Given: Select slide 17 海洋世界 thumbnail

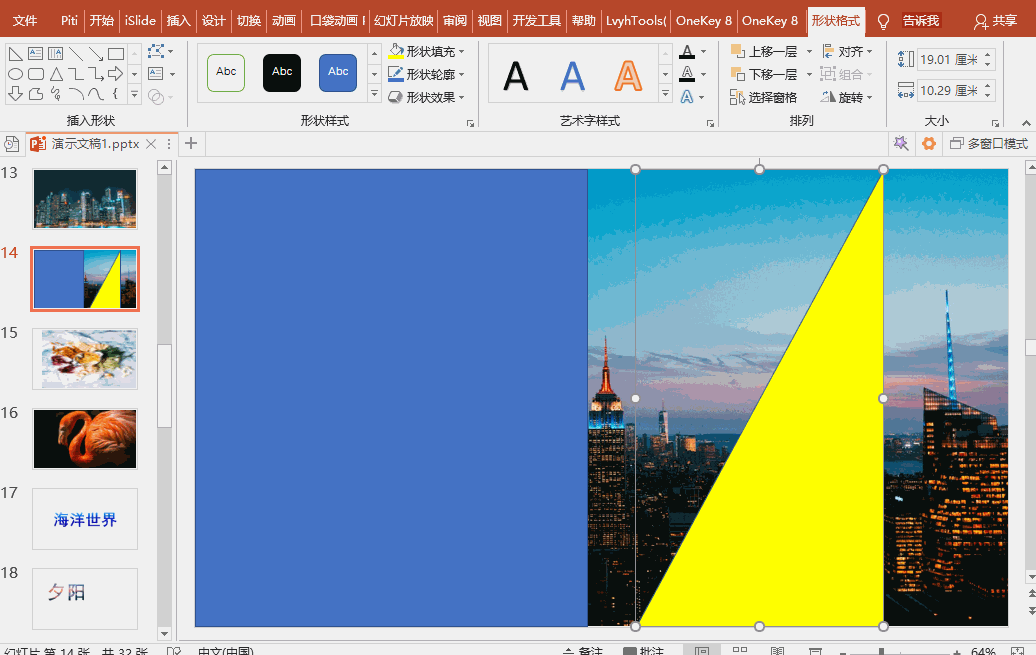Looking at the screenshot, I should point(85,519).
